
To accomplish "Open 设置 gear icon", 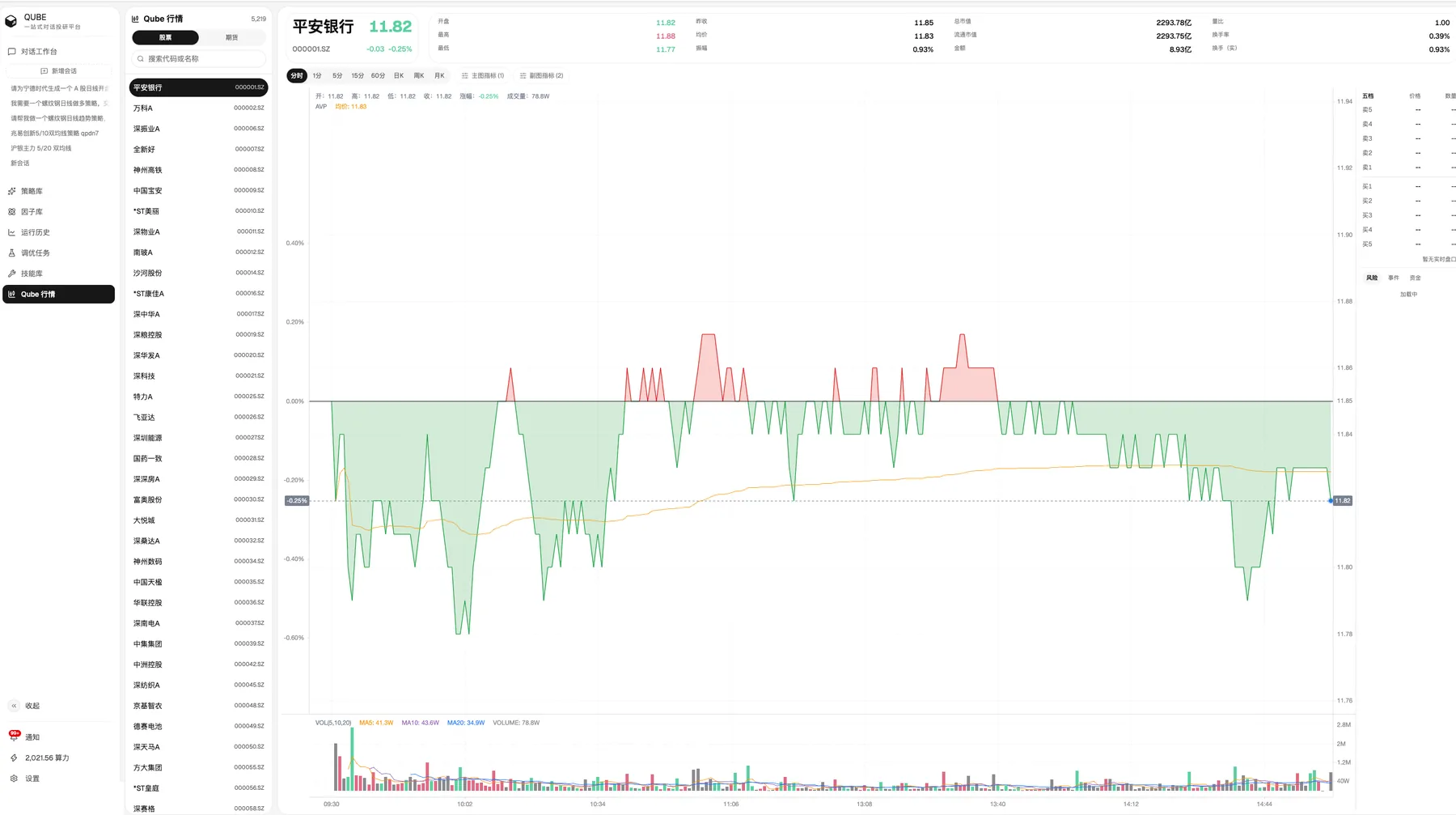I will point(14,779).
